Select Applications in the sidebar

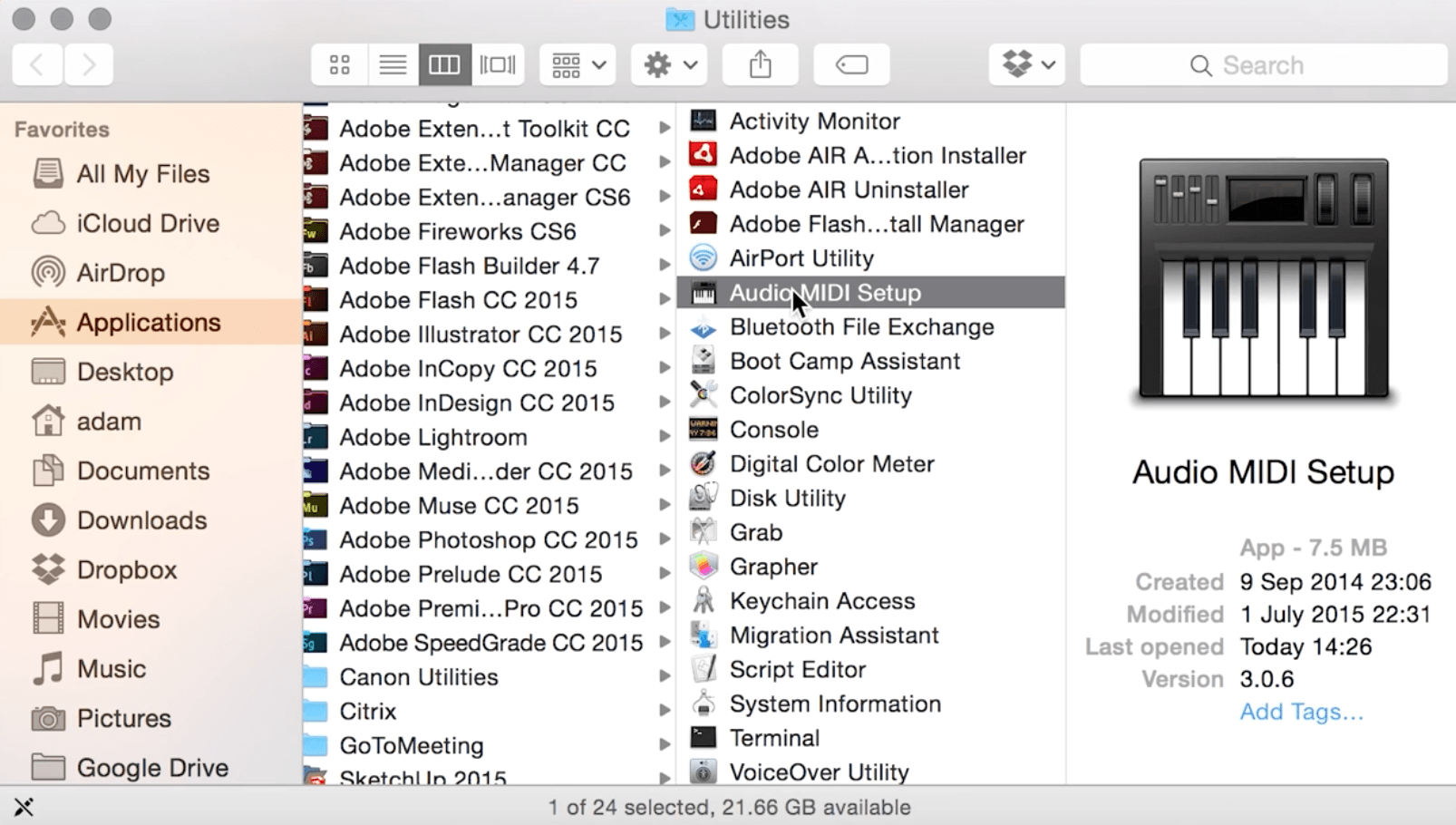[x=150, y=322]
